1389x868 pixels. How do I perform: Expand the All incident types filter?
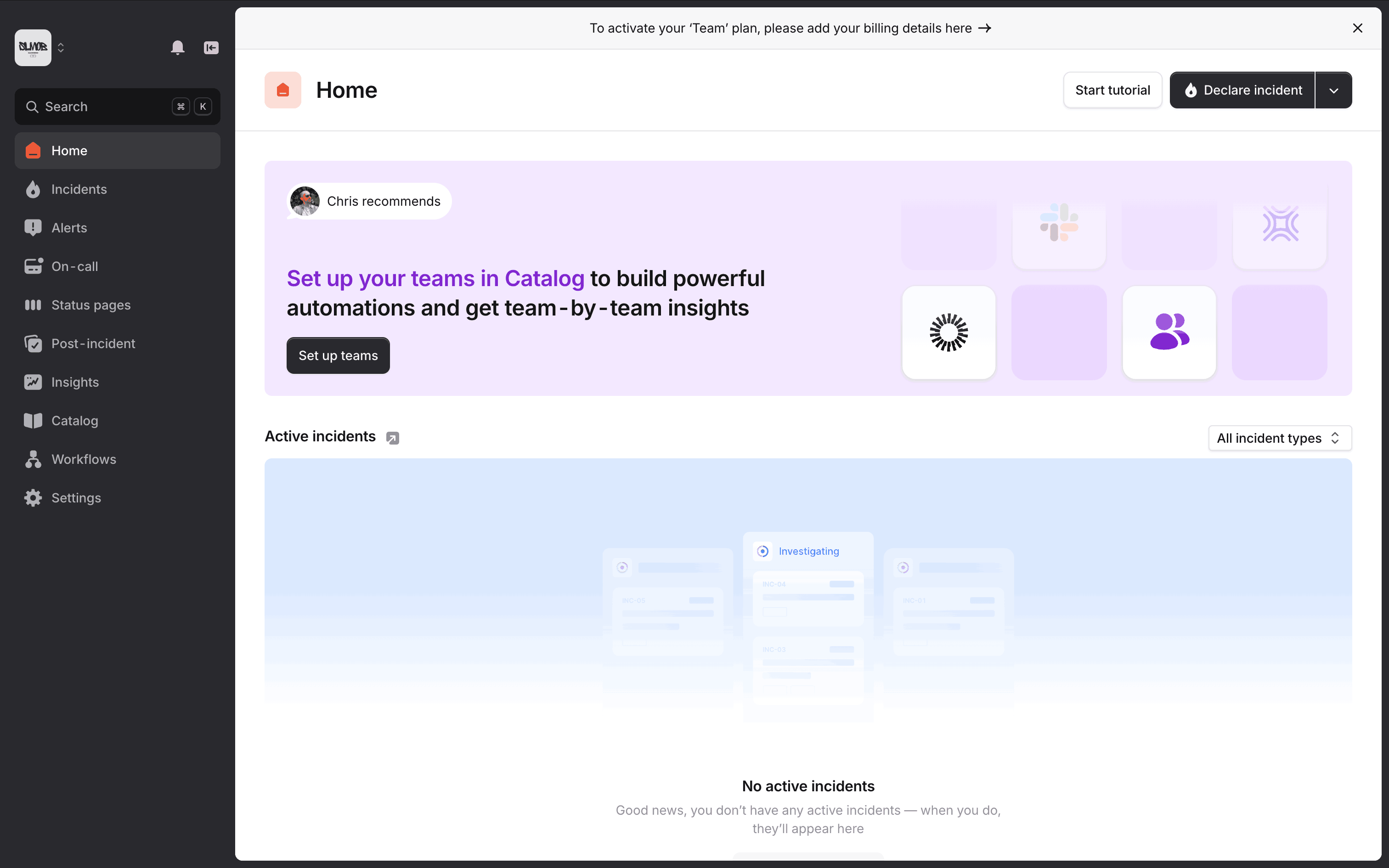[1279, 438]
